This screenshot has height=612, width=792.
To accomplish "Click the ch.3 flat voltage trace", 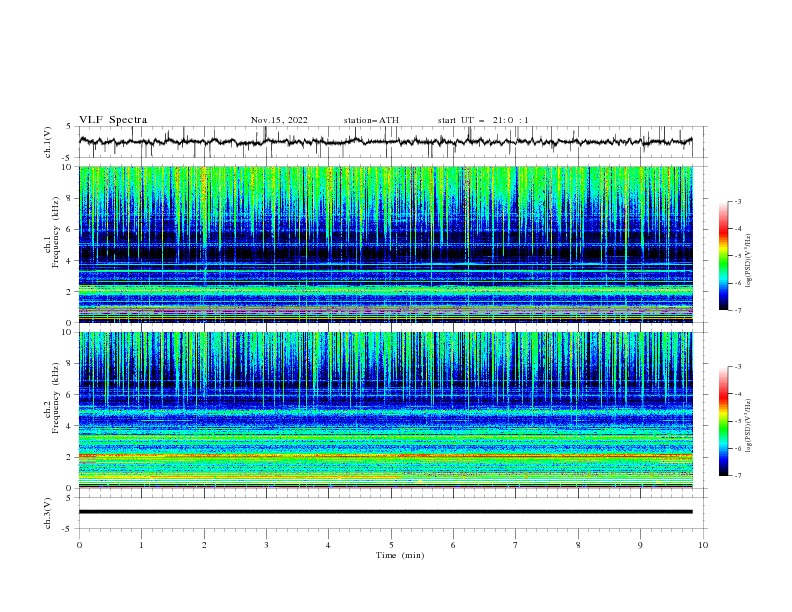I will pos(385,512).
